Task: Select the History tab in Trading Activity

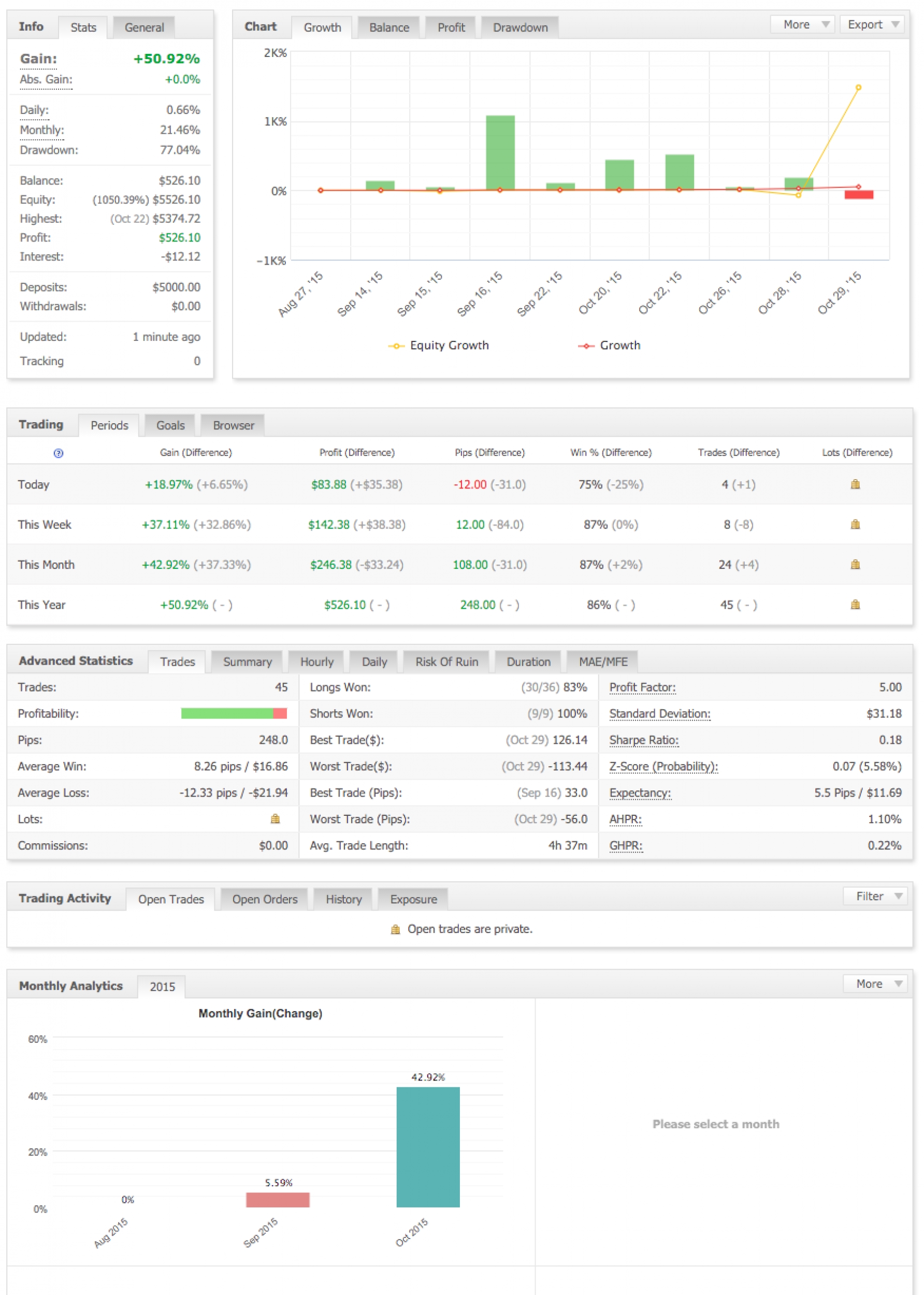Action: point(343,899)
